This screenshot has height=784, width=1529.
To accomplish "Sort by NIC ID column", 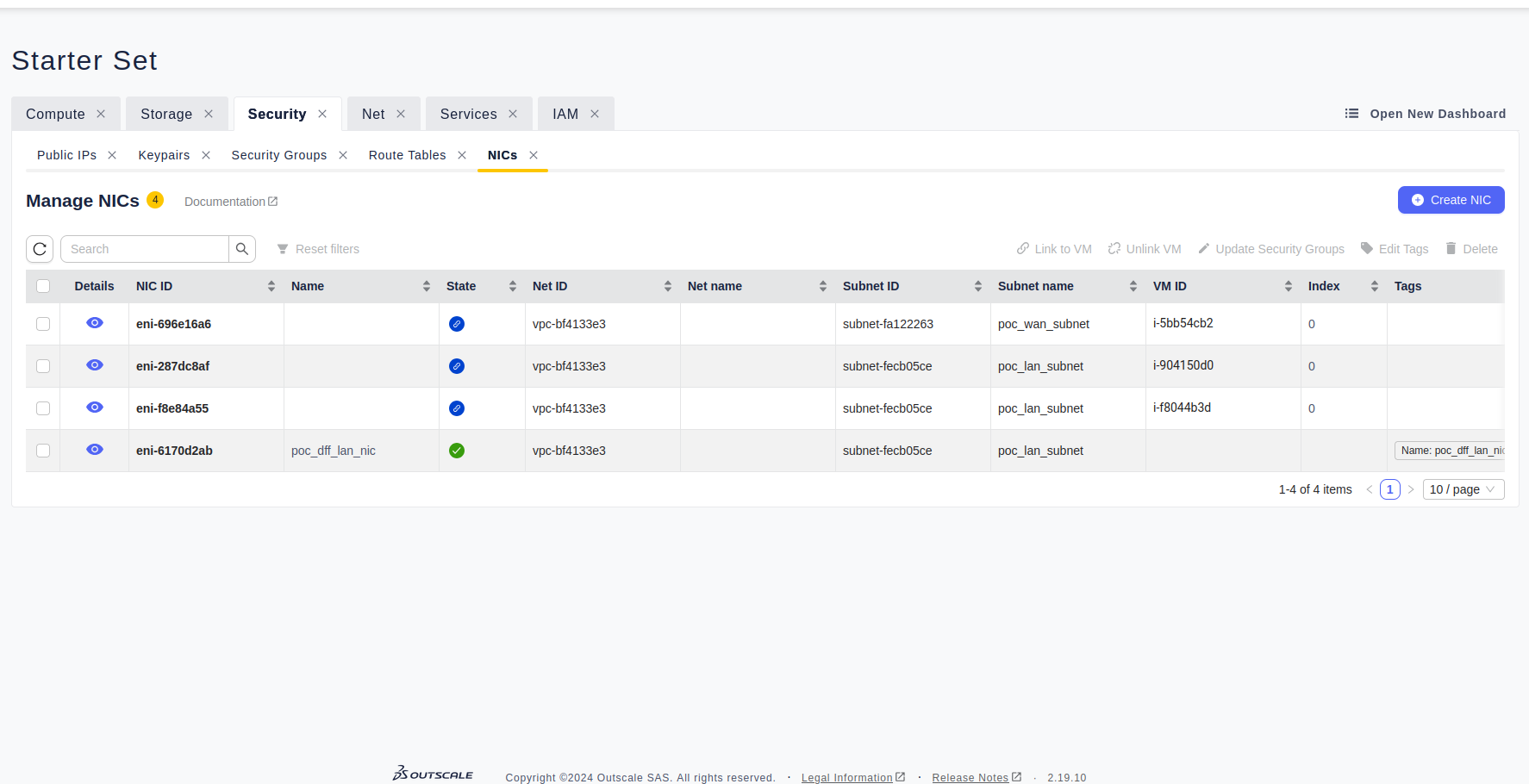I will pos(271,286).
